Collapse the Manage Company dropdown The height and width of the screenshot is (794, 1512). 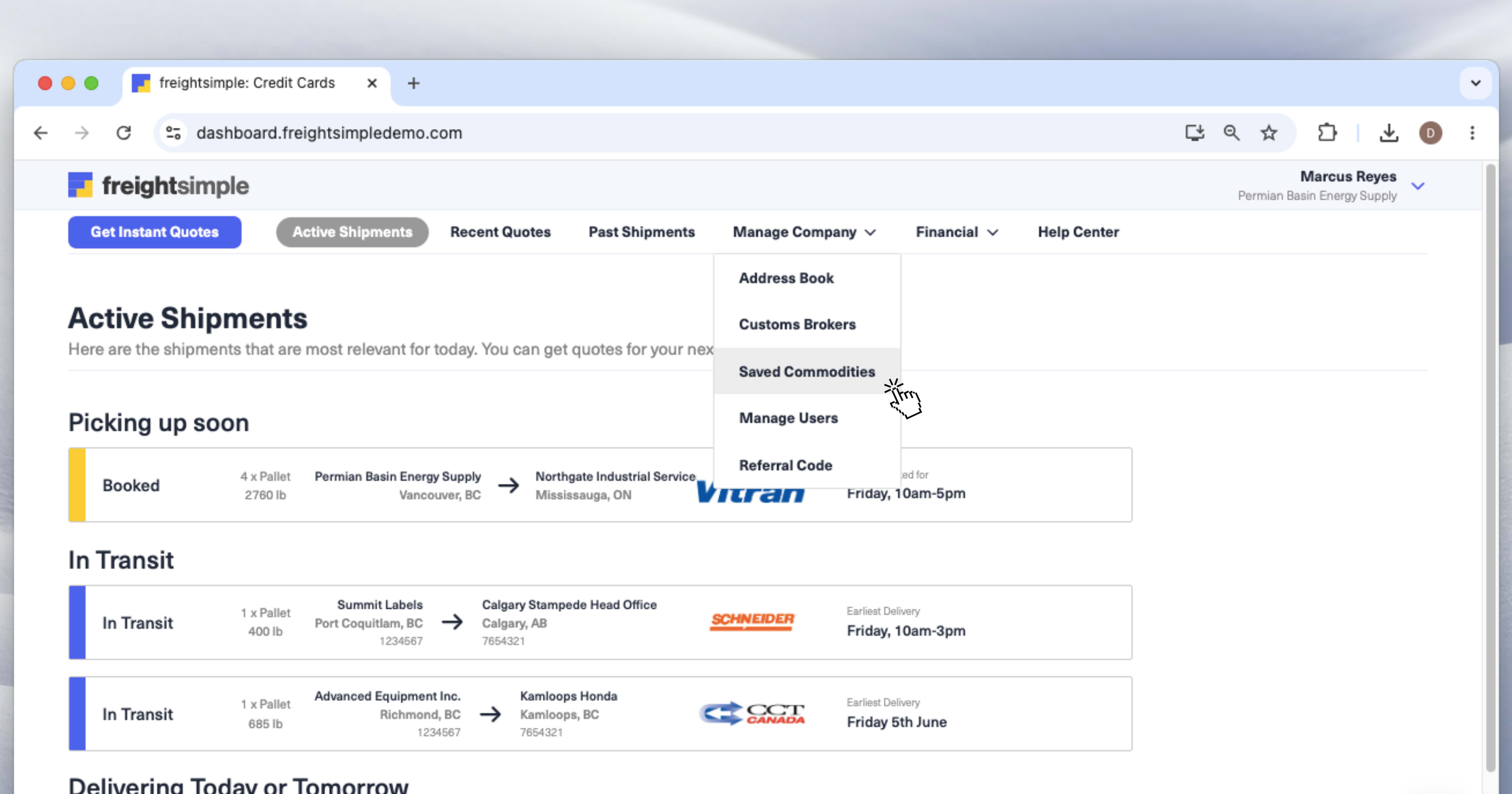click(804, 232)
